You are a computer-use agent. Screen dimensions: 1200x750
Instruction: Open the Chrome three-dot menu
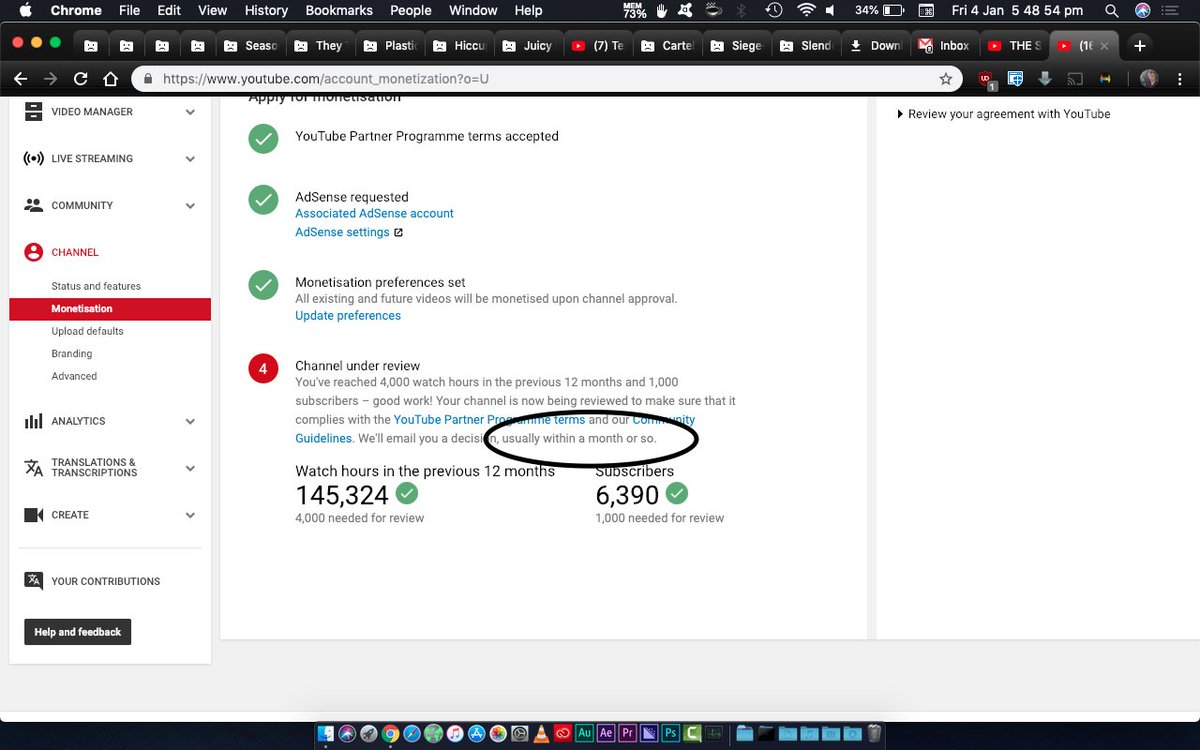coord(1180,79)
